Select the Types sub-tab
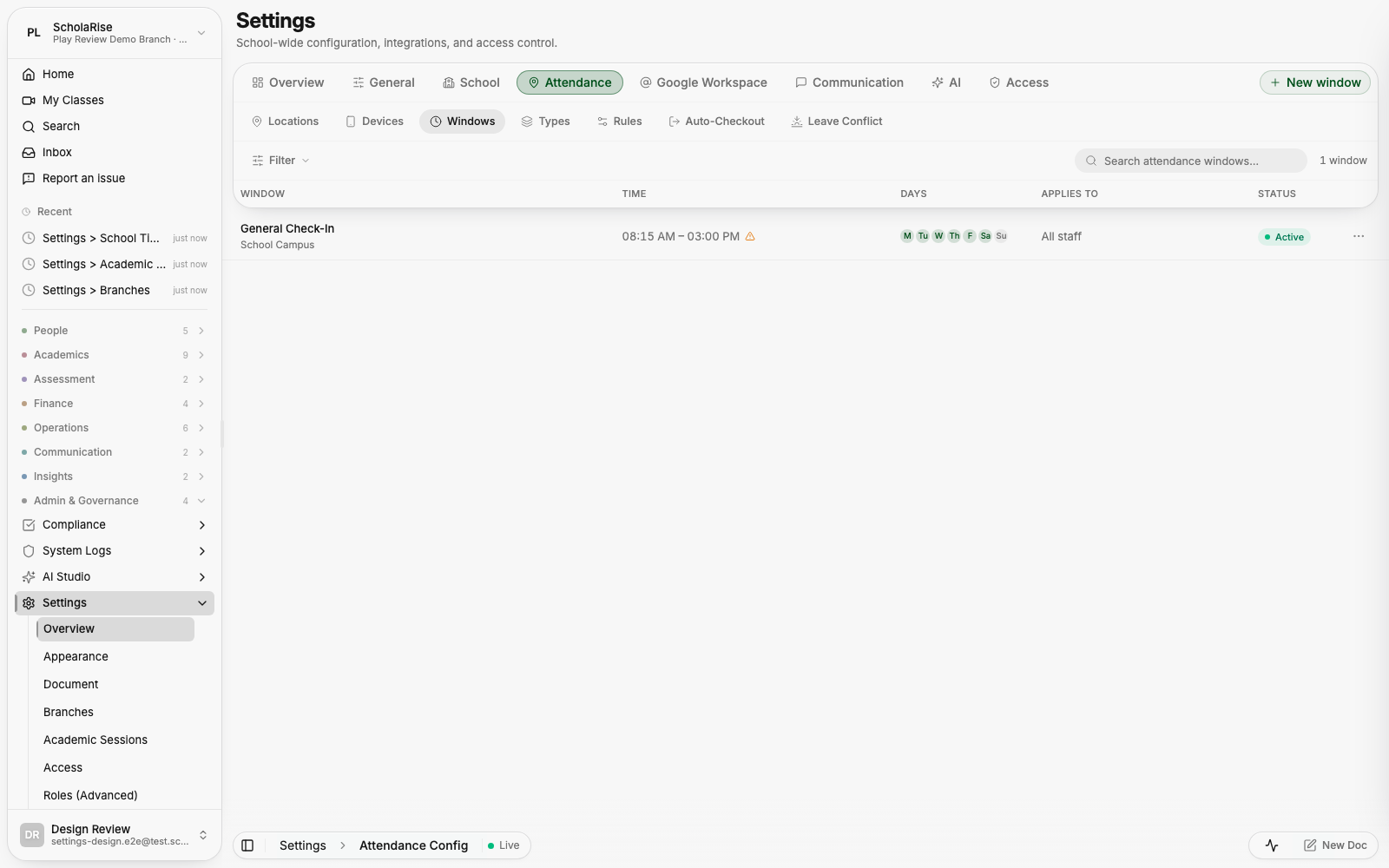The image size is (1389, 868). pyautogui.click(x=545, y=122)
